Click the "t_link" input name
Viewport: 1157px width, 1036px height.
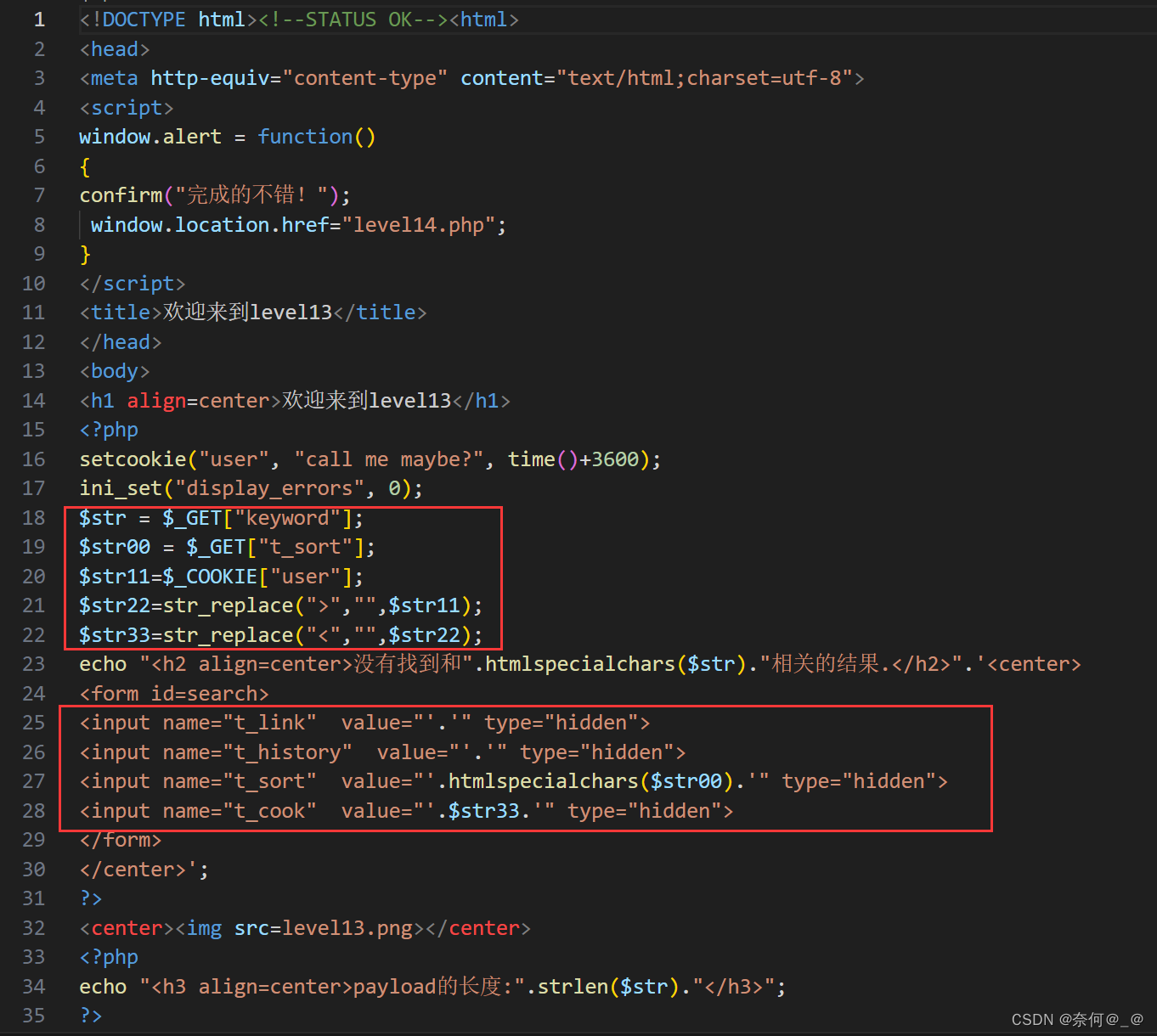click(x=269, y=723)
